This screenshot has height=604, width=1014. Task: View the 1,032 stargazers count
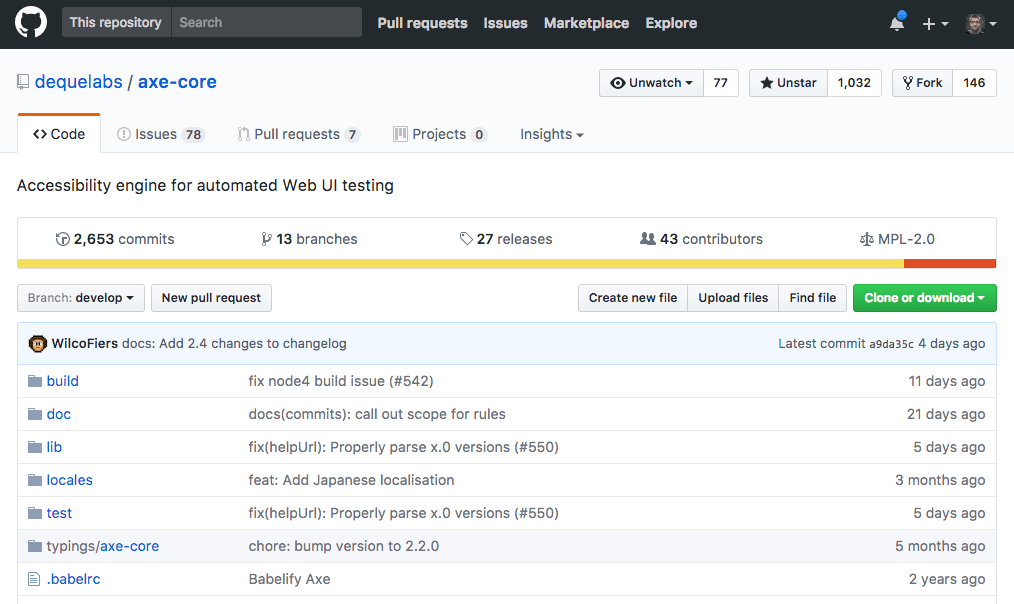(854, 83)
